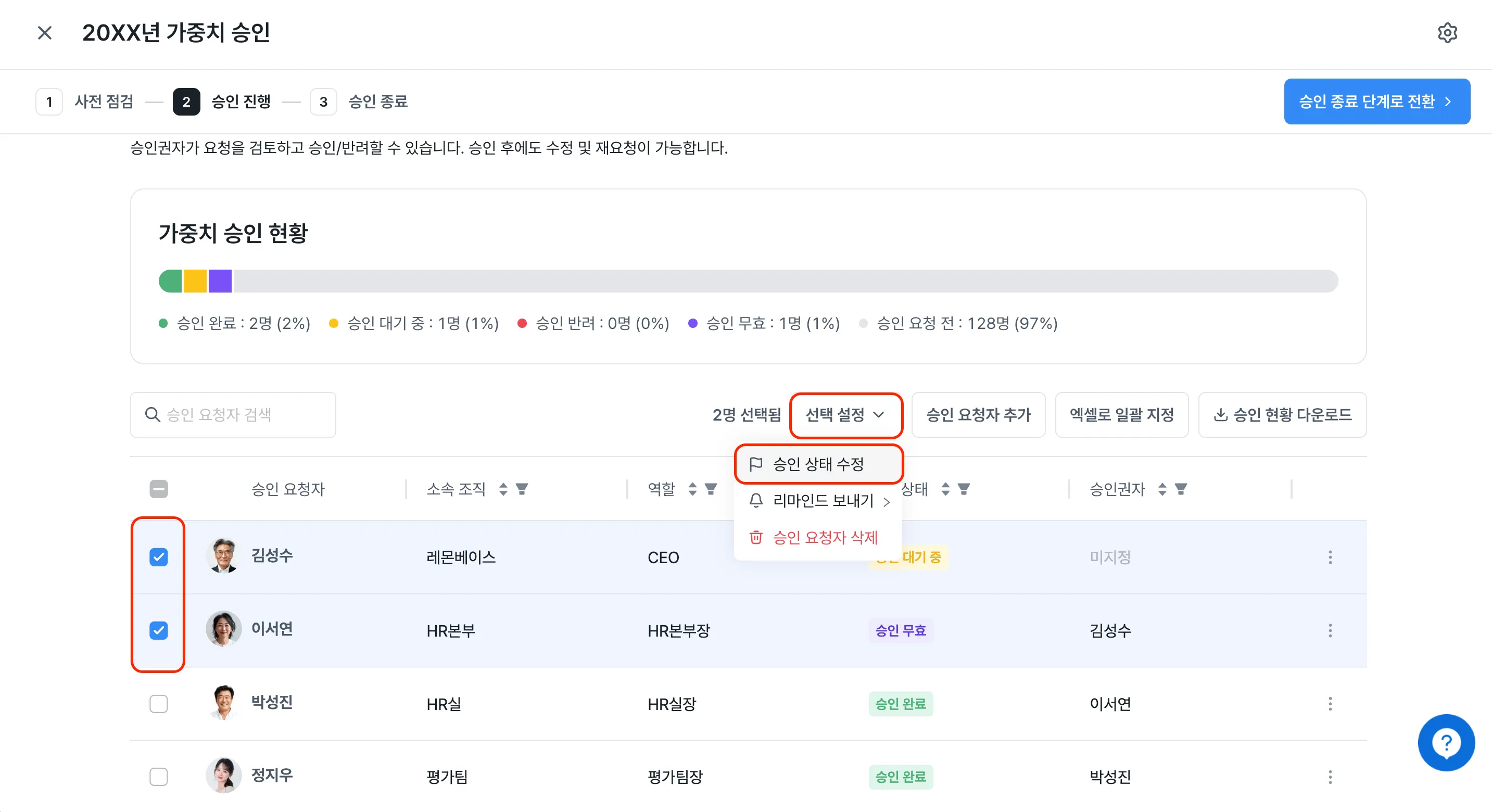Open the help question mark bubble

pos(1446,742)
